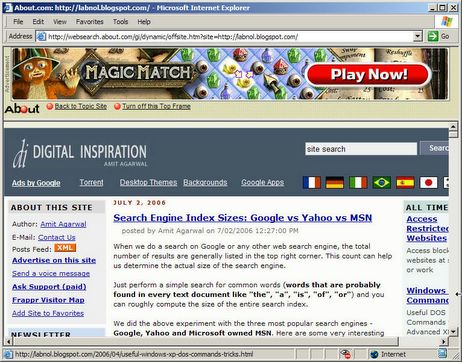Click inside the site search field
Viewport: 462px width, 362px height.
pos(361,149)
